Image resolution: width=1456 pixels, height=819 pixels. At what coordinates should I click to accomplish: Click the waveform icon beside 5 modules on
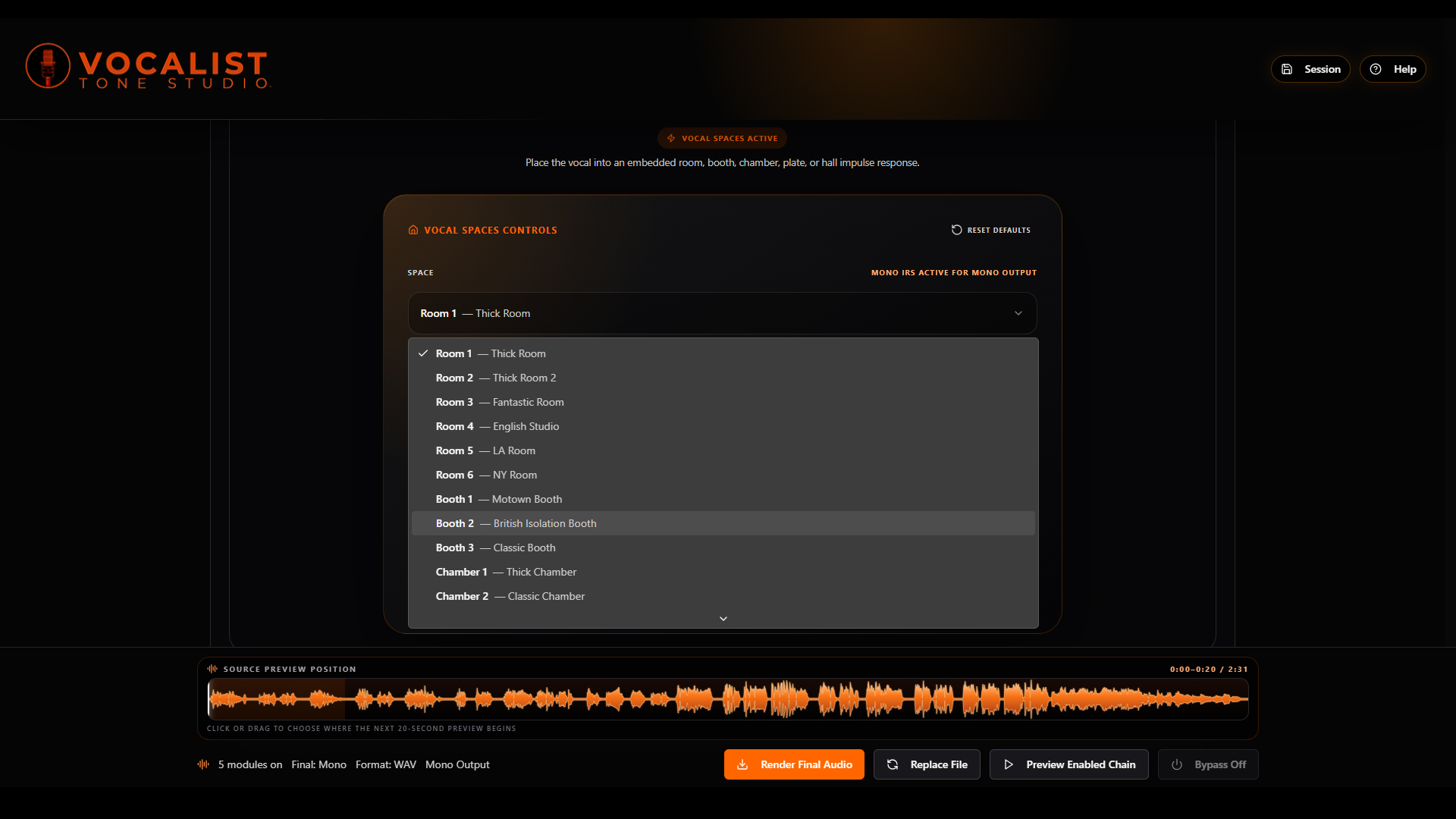pyautogui.click(x=203, y=764)
